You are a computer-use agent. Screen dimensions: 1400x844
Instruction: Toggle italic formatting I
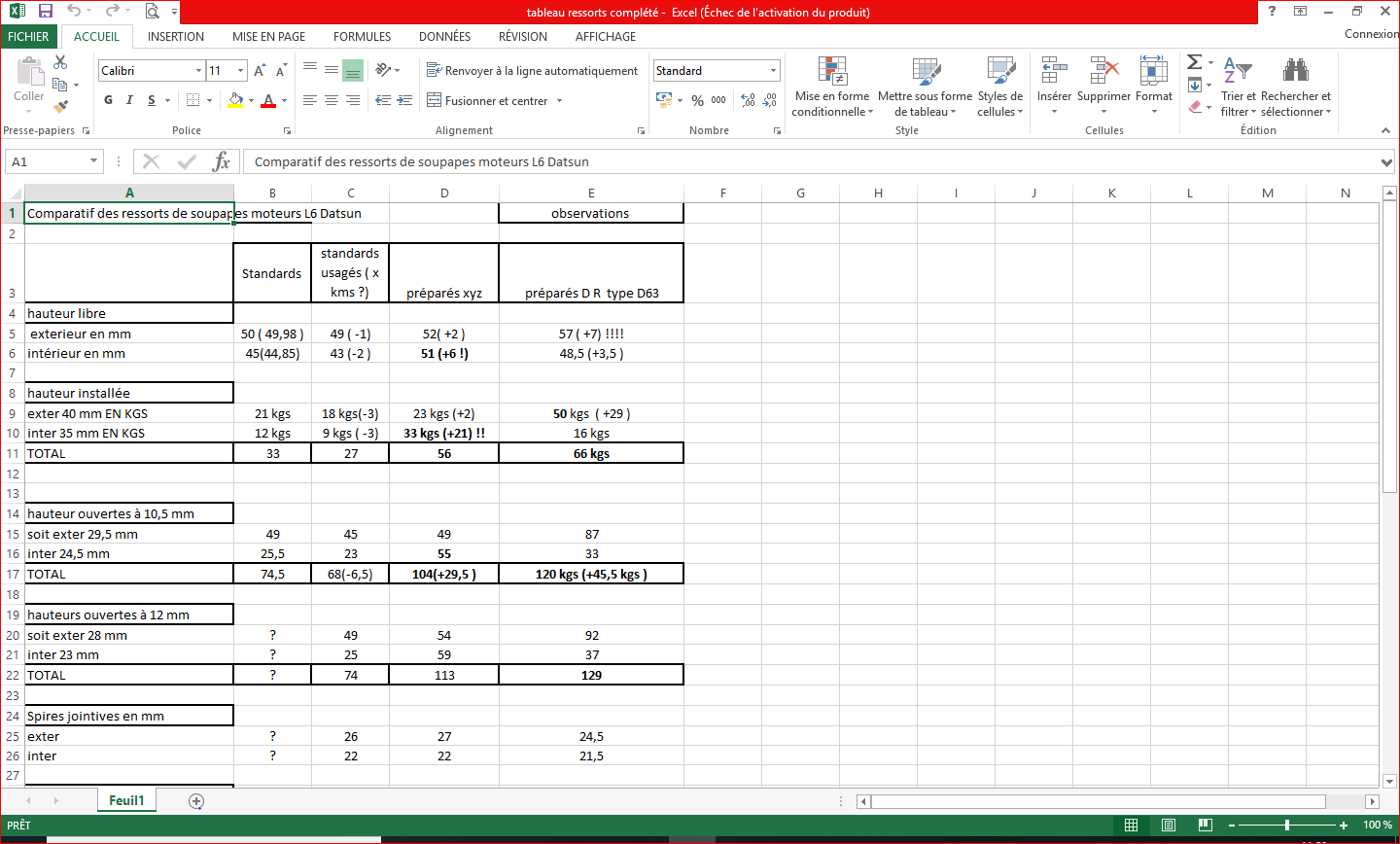[129, 100]
